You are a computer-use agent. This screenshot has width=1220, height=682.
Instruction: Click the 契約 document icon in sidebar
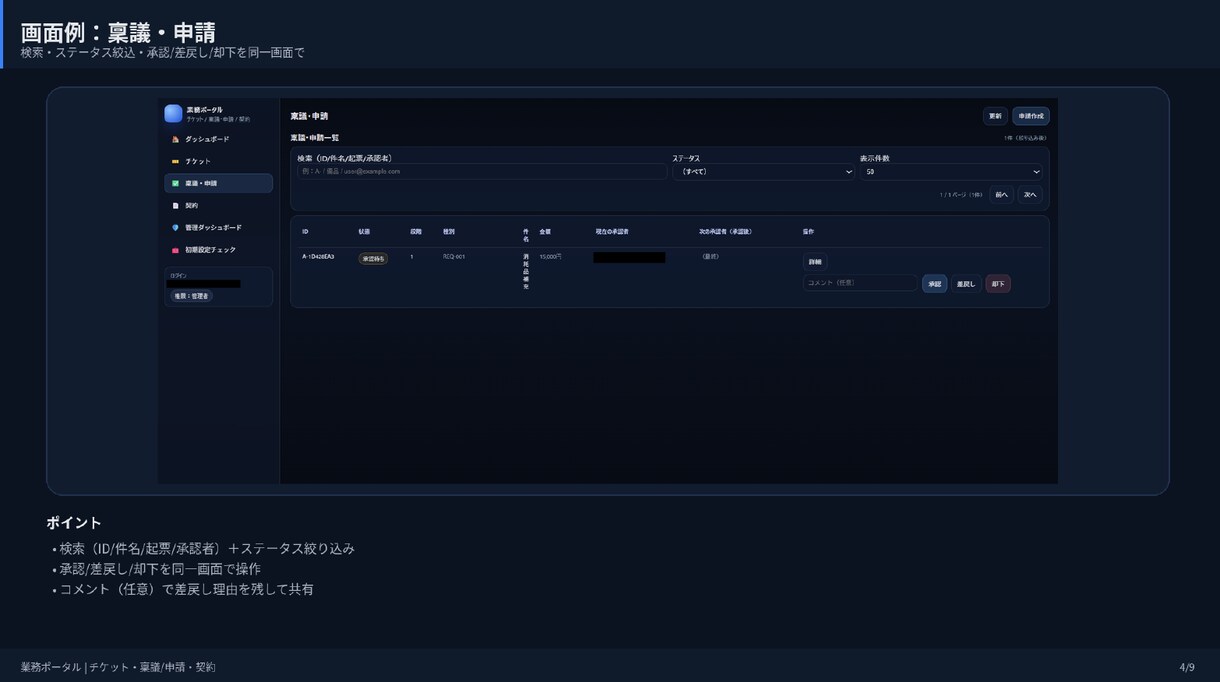click(x=175, y=205)
